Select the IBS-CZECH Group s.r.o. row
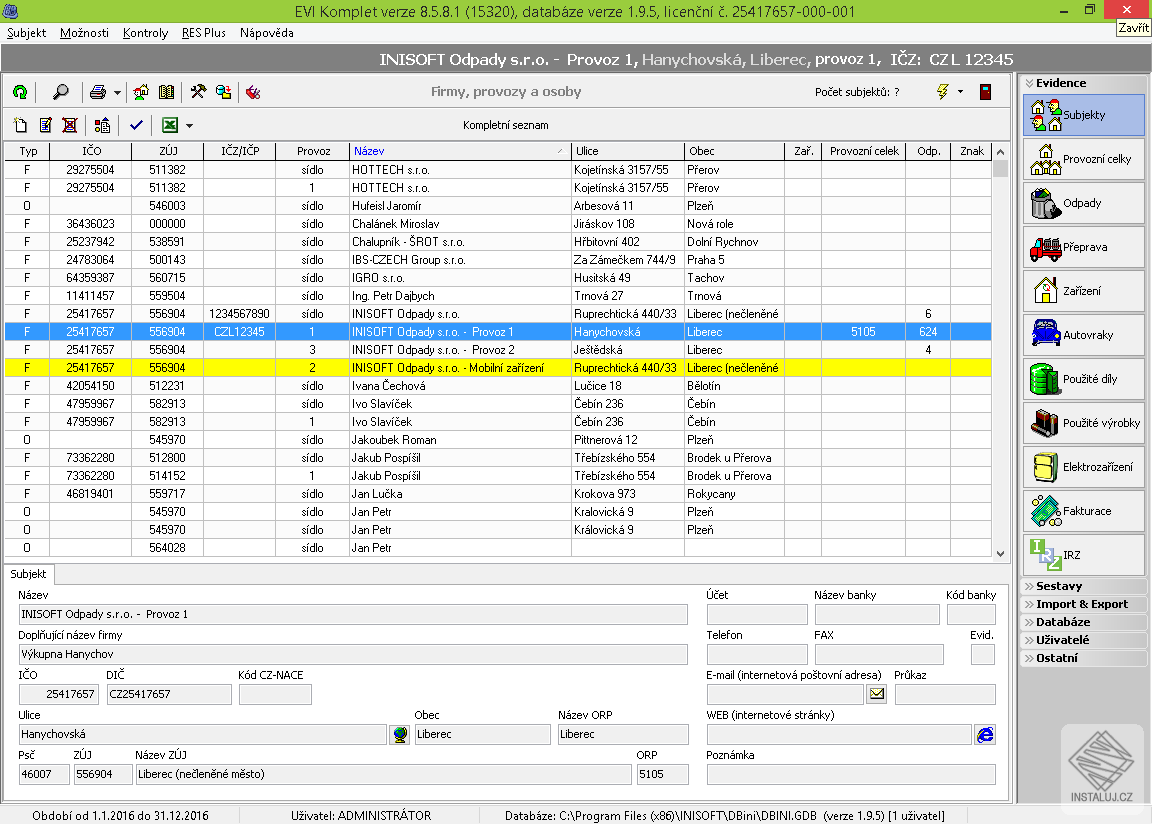This screenshot has width=1152, height=824. (x=498, y=260)
